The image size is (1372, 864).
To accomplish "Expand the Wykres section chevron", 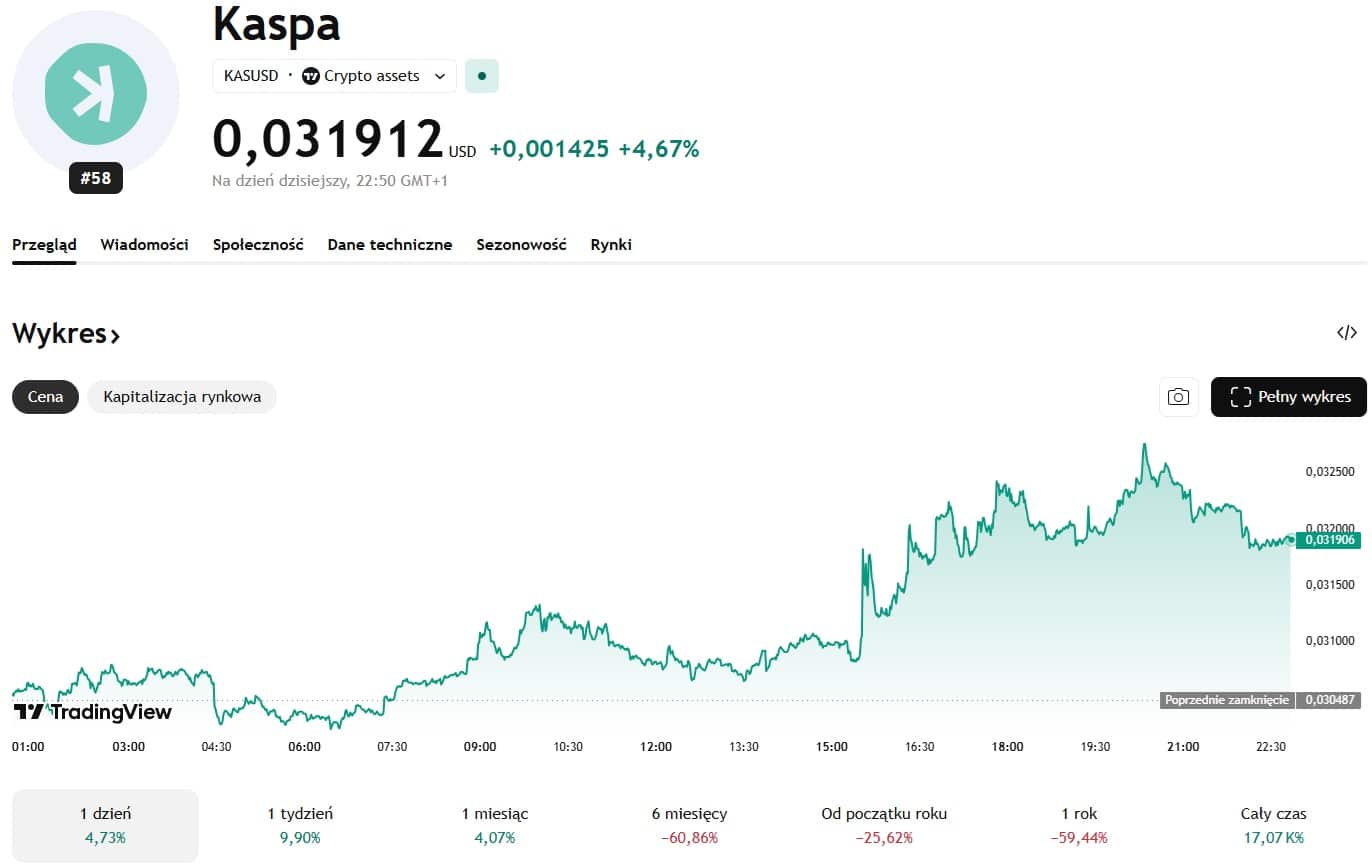I will (x=115, y=335).
